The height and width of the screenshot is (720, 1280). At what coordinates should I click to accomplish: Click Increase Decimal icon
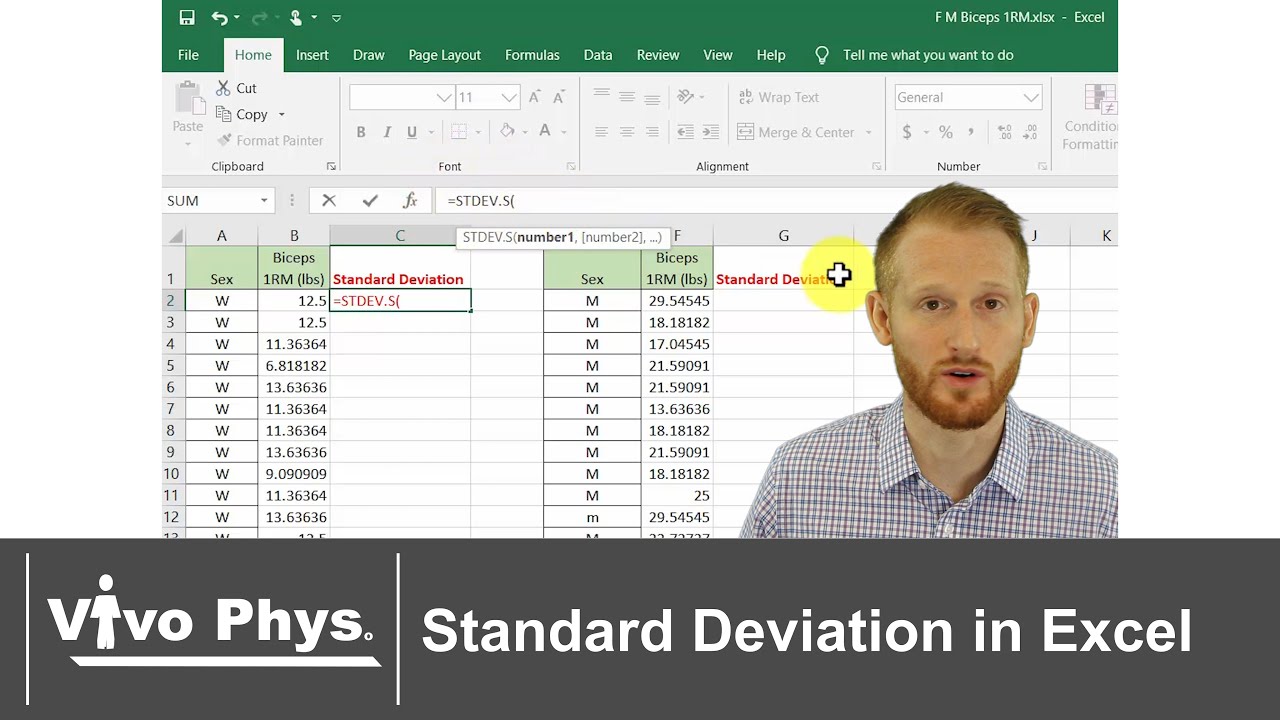[1004, 132]
